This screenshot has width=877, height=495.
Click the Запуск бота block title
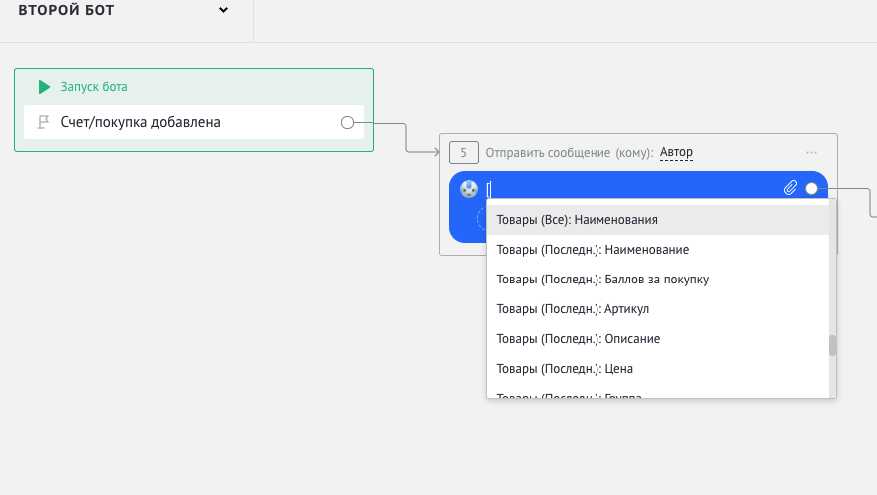coord(94,87)
